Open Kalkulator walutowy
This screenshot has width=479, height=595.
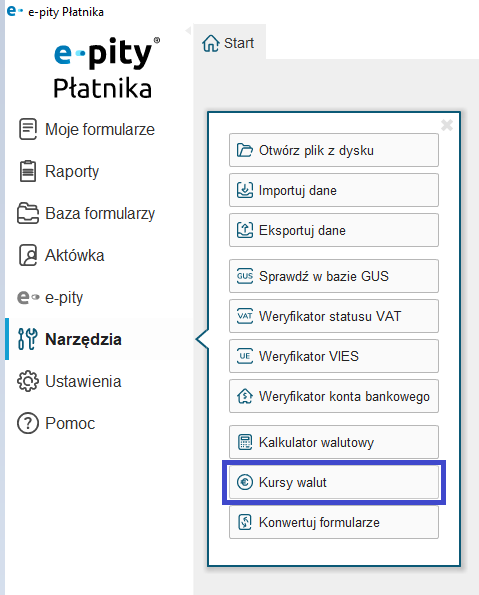click(334, 442)
